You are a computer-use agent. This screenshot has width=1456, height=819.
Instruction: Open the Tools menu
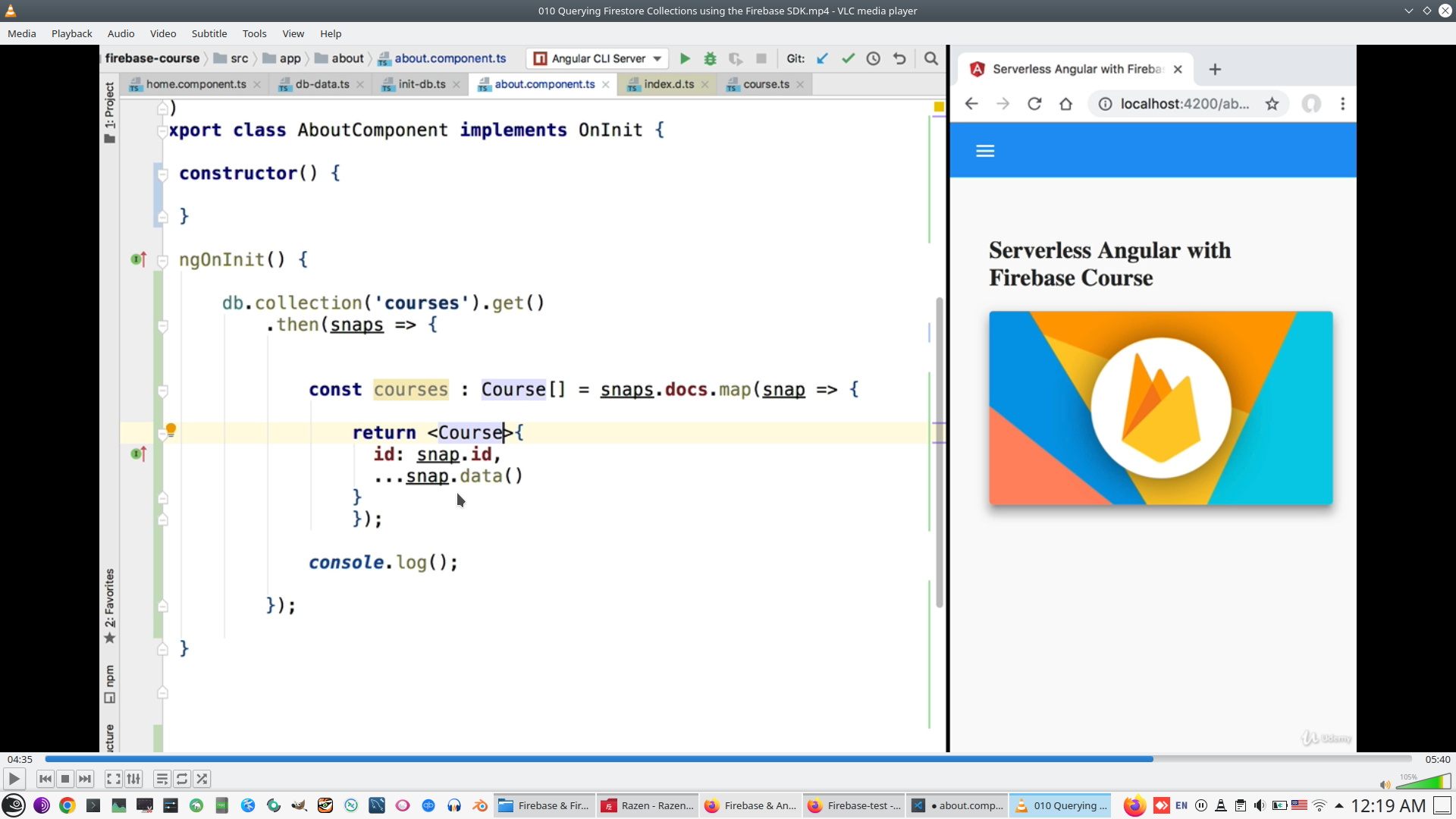tap(254, 33)
